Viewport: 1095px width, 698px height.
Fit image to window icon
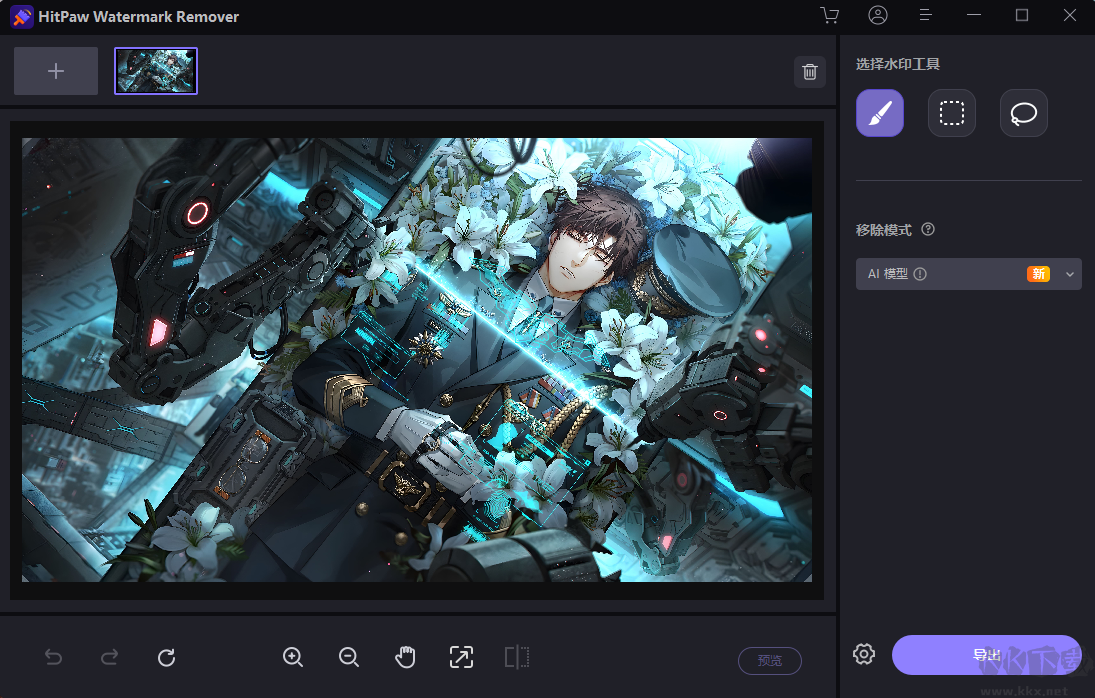[461, 657]
